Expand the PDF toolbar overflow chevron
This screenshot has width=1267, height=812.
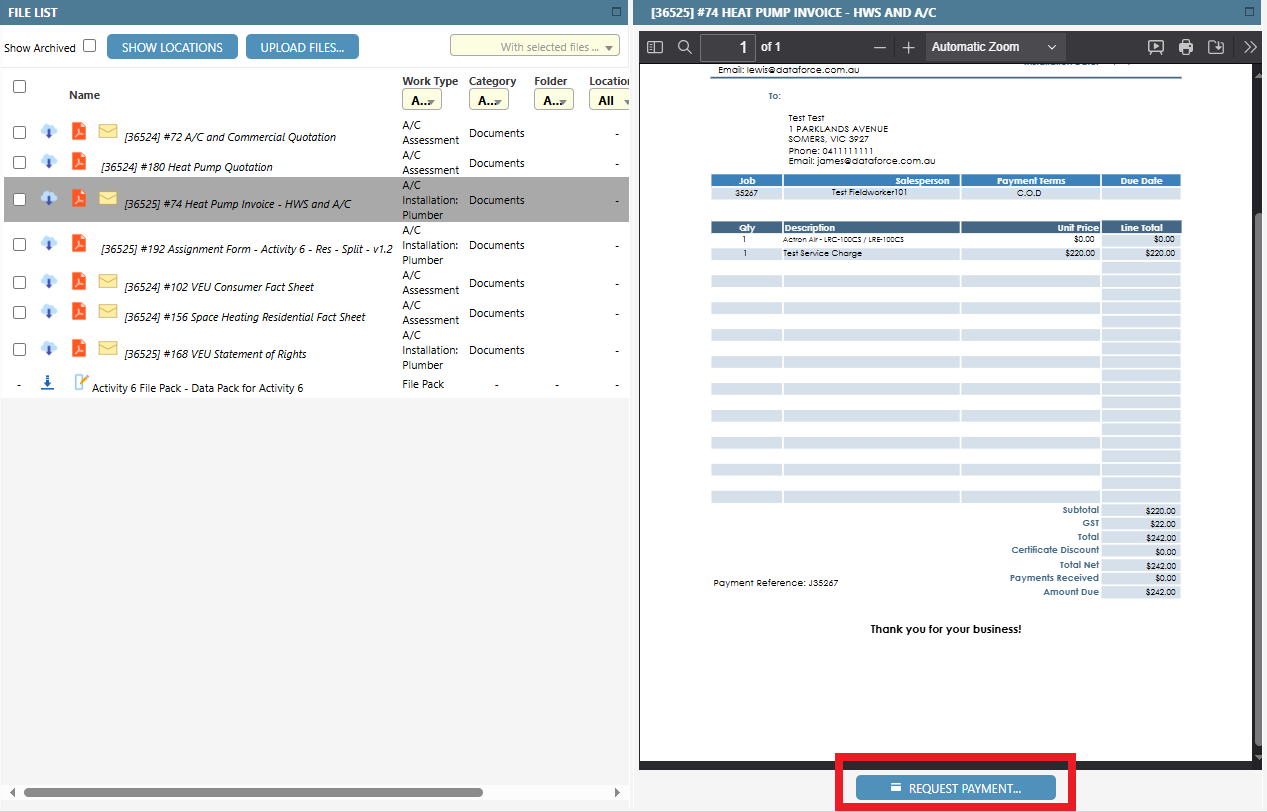tap(1248, 46)
